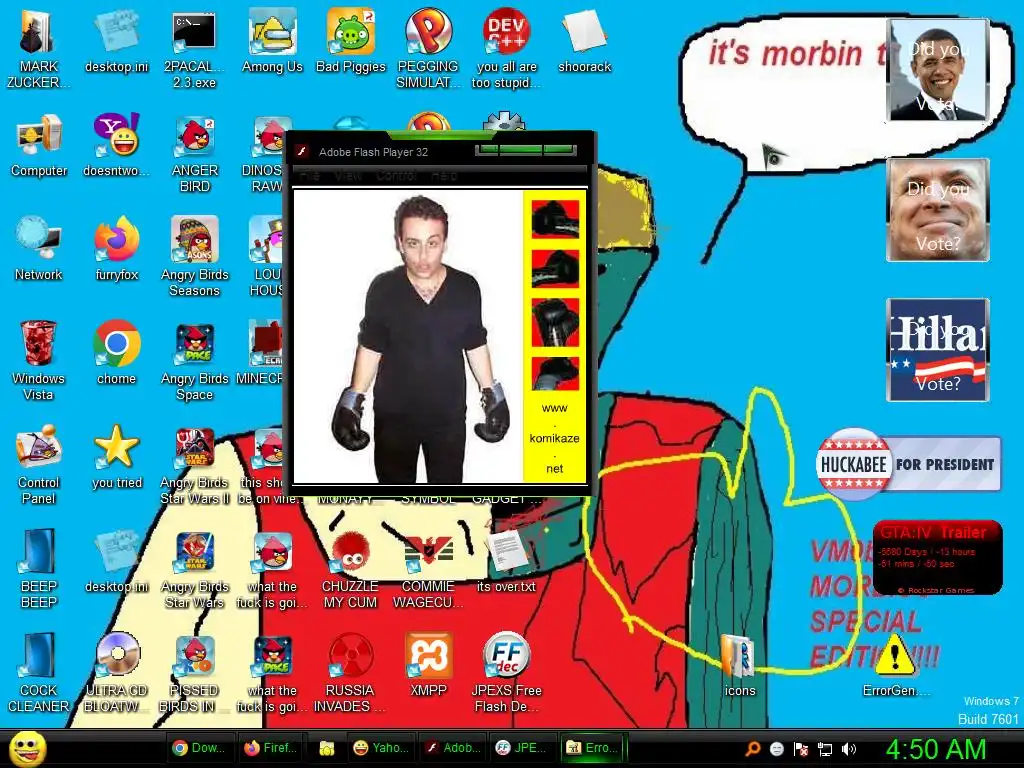Viewport: 1024px width, 768px height.
Task: Open the folder button on taskbar
Action: (x=327, y=748)
